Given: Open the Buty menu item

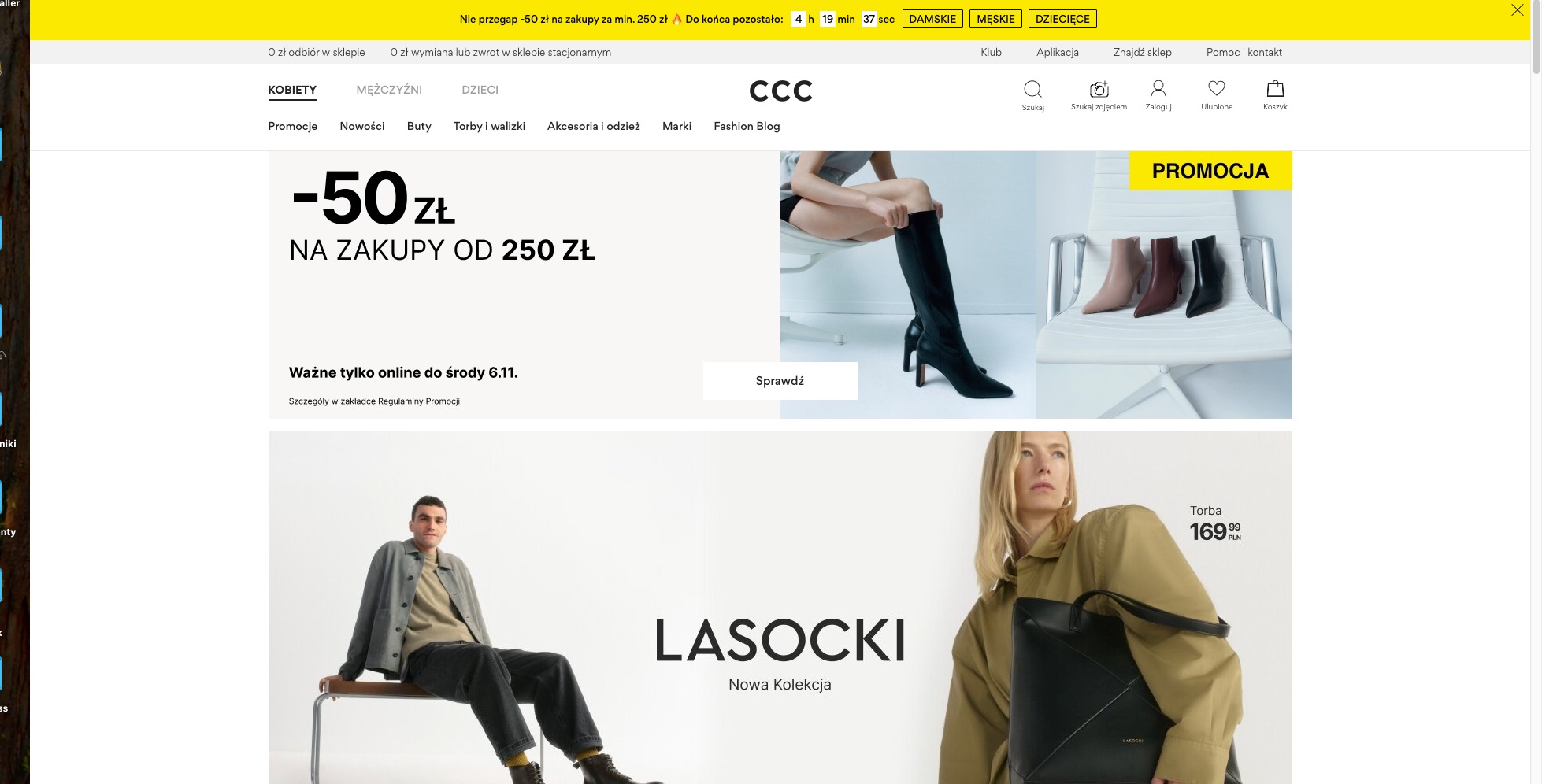Looking at the screenshot, I should pos(419,126).
